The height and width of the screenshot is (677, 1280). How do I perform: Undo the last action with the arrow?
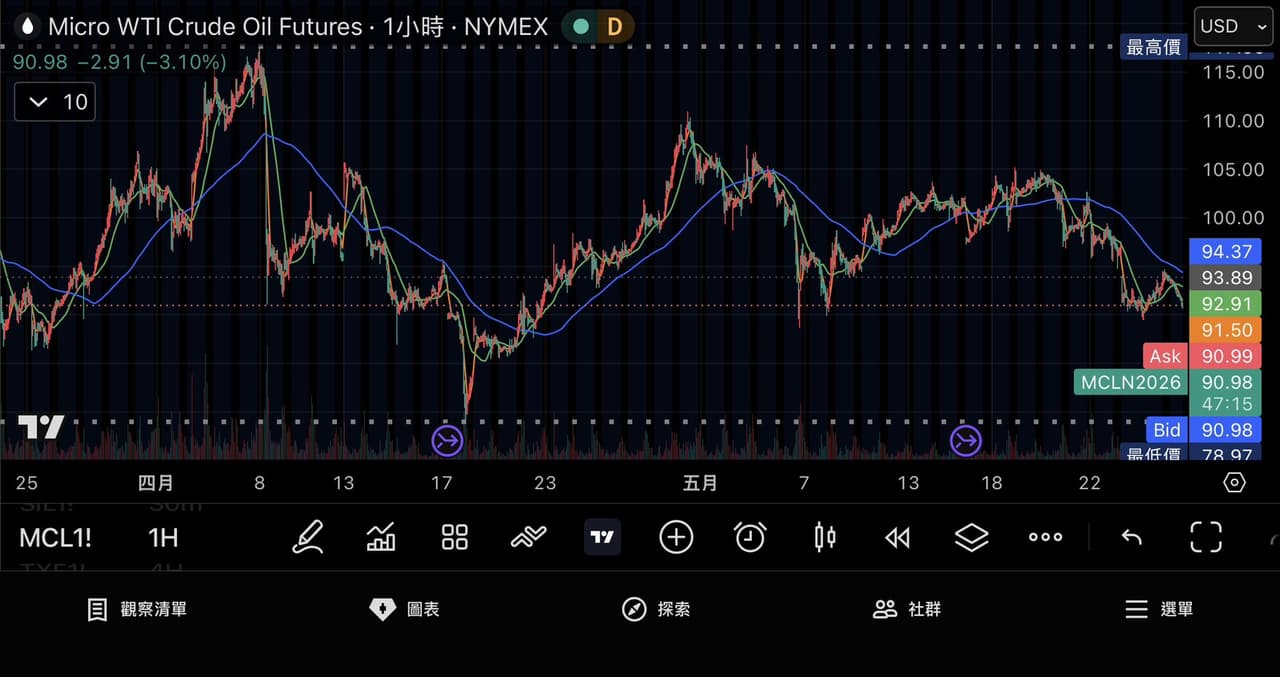(x=1132, y=538)
